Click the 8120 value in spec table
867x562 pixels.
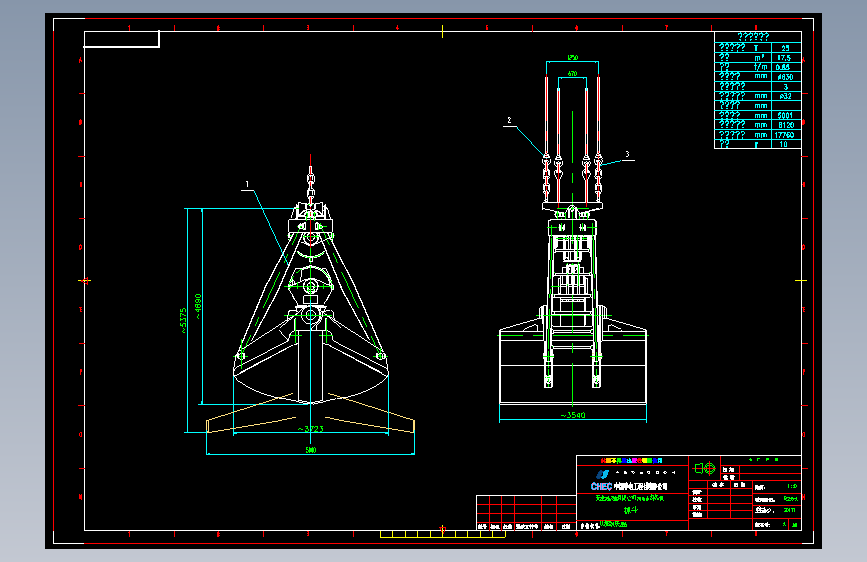(786, 125)
